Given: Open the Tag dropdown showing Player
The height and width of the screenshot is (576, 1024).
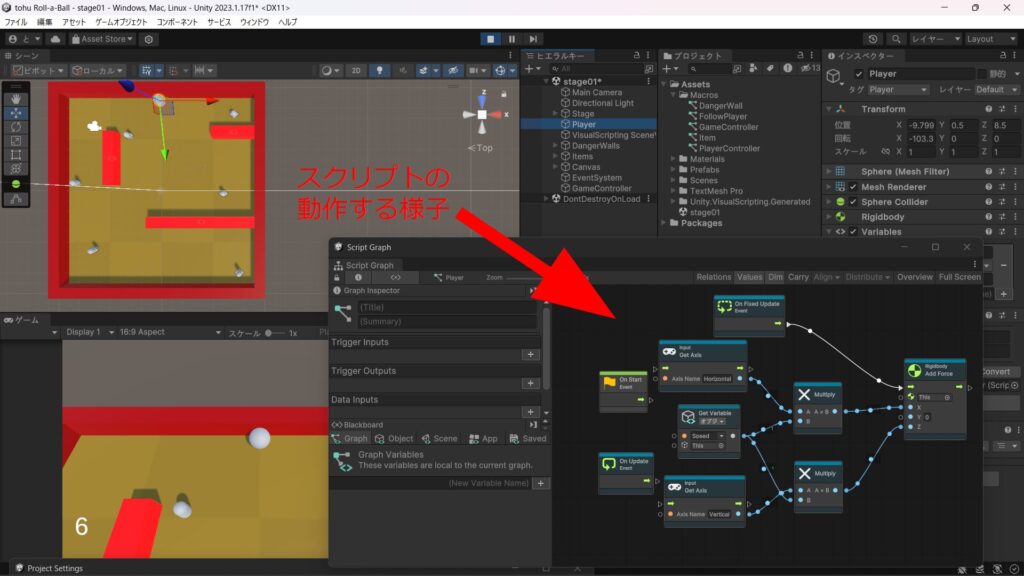Looking at the screenshot, I should pyautogui.click(x=897, y=89).
